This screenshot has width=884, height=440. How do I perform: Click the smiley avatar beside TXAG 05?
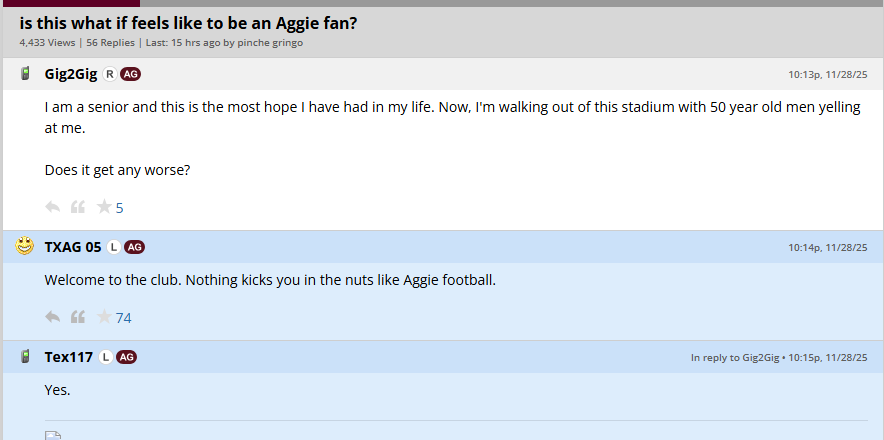click(25, 246)
